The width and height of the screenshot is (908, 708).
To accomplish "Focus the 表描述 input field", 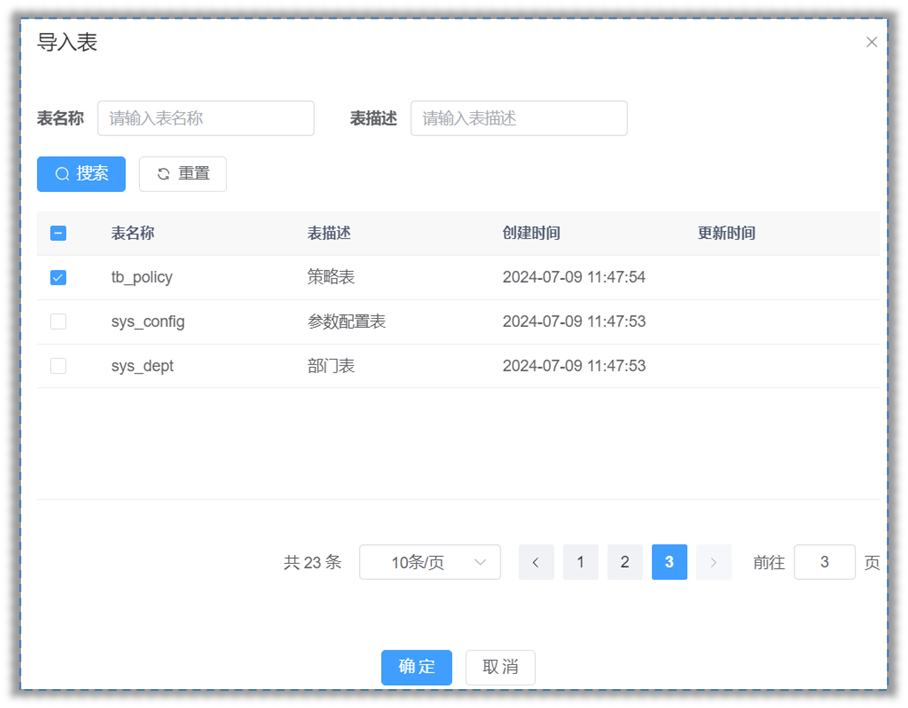I will pyautogui.click(x=519, y=118).
